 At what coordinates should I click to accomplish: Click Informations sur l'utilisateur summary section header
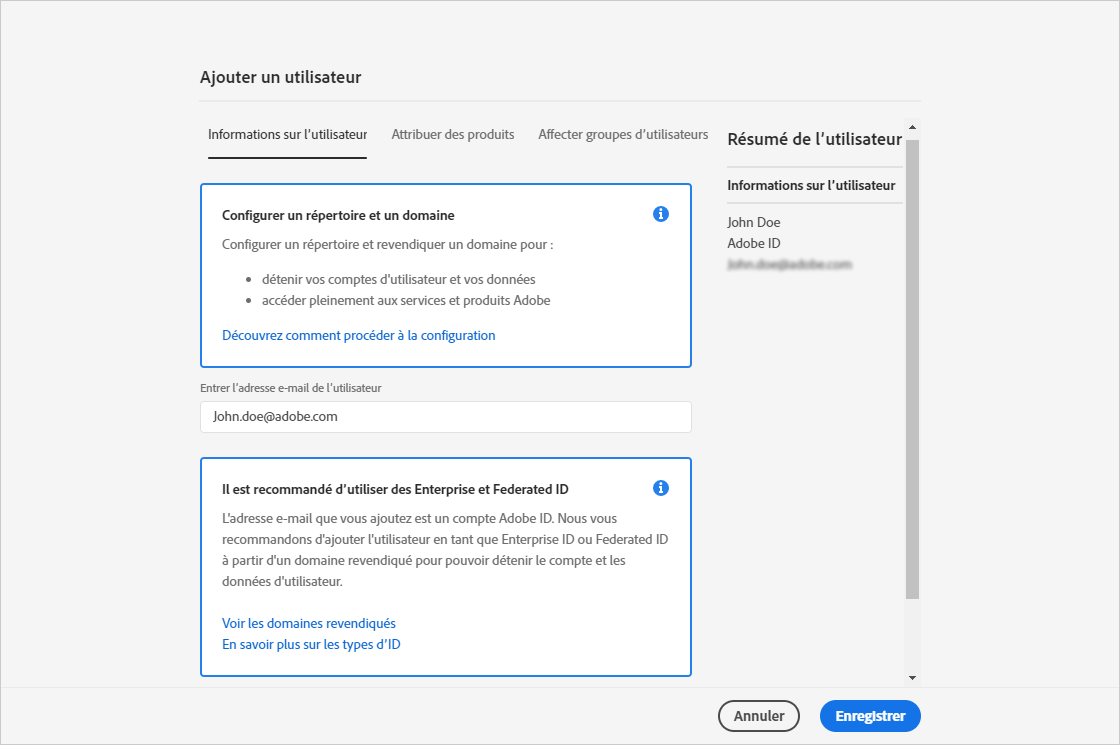[811, 185]
